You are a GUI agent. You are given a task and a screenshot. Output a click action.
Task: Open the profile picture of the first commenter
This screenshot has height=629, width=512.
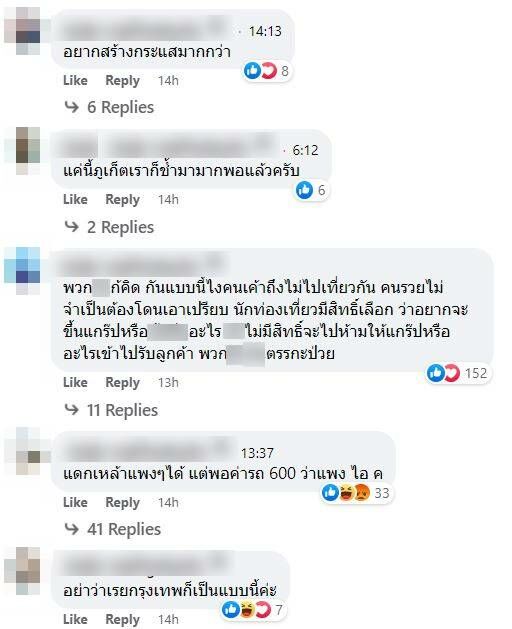(x=22, y=30)
